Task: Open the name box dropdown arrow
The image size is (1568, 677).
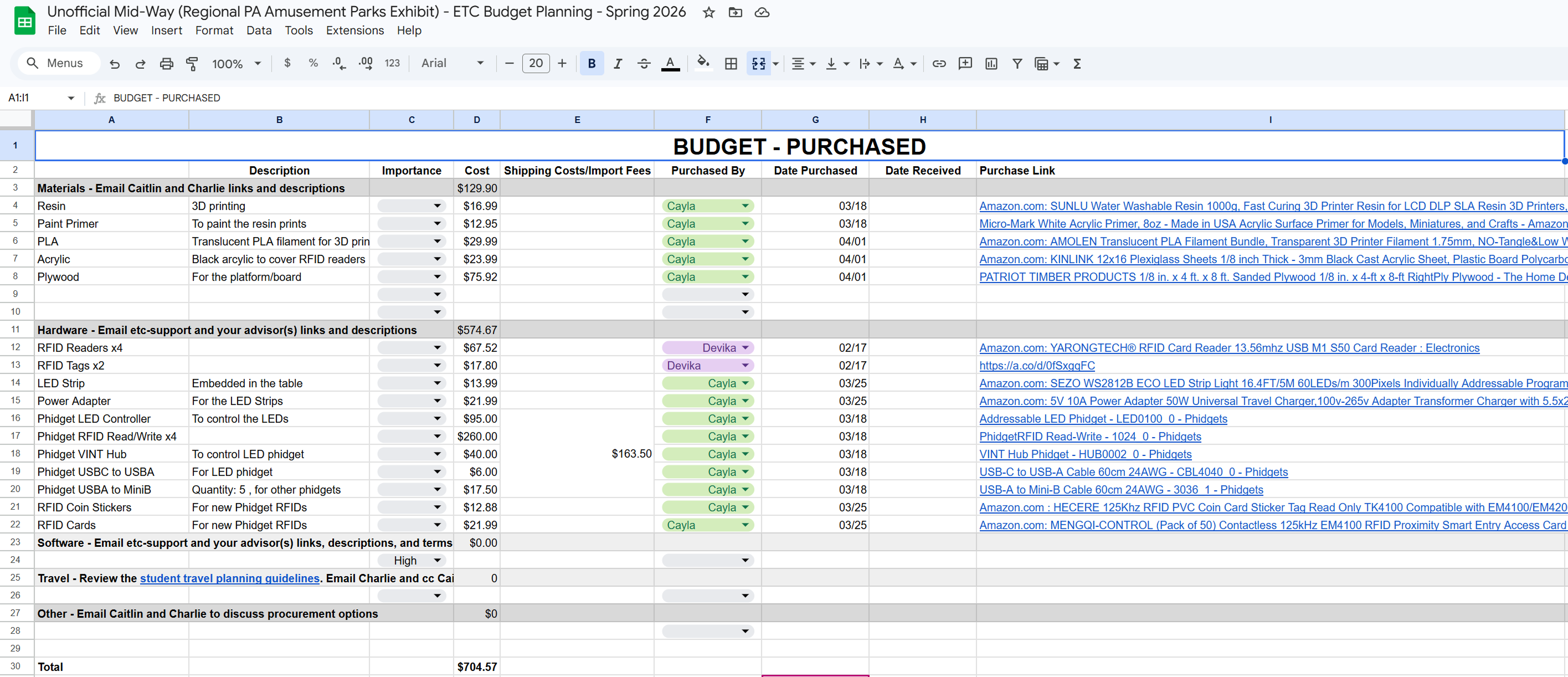Action: tap(70, 98)
